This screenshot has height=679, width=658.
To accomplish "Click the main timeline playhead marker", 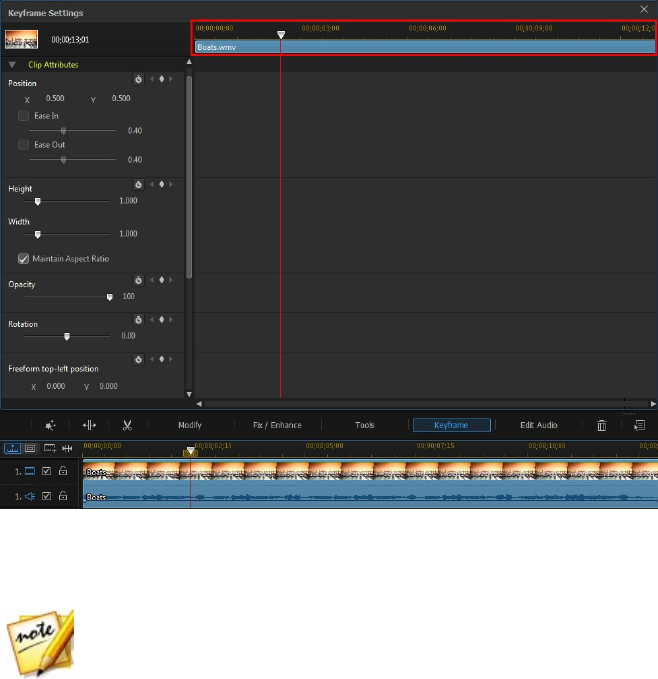I will 190,451.
